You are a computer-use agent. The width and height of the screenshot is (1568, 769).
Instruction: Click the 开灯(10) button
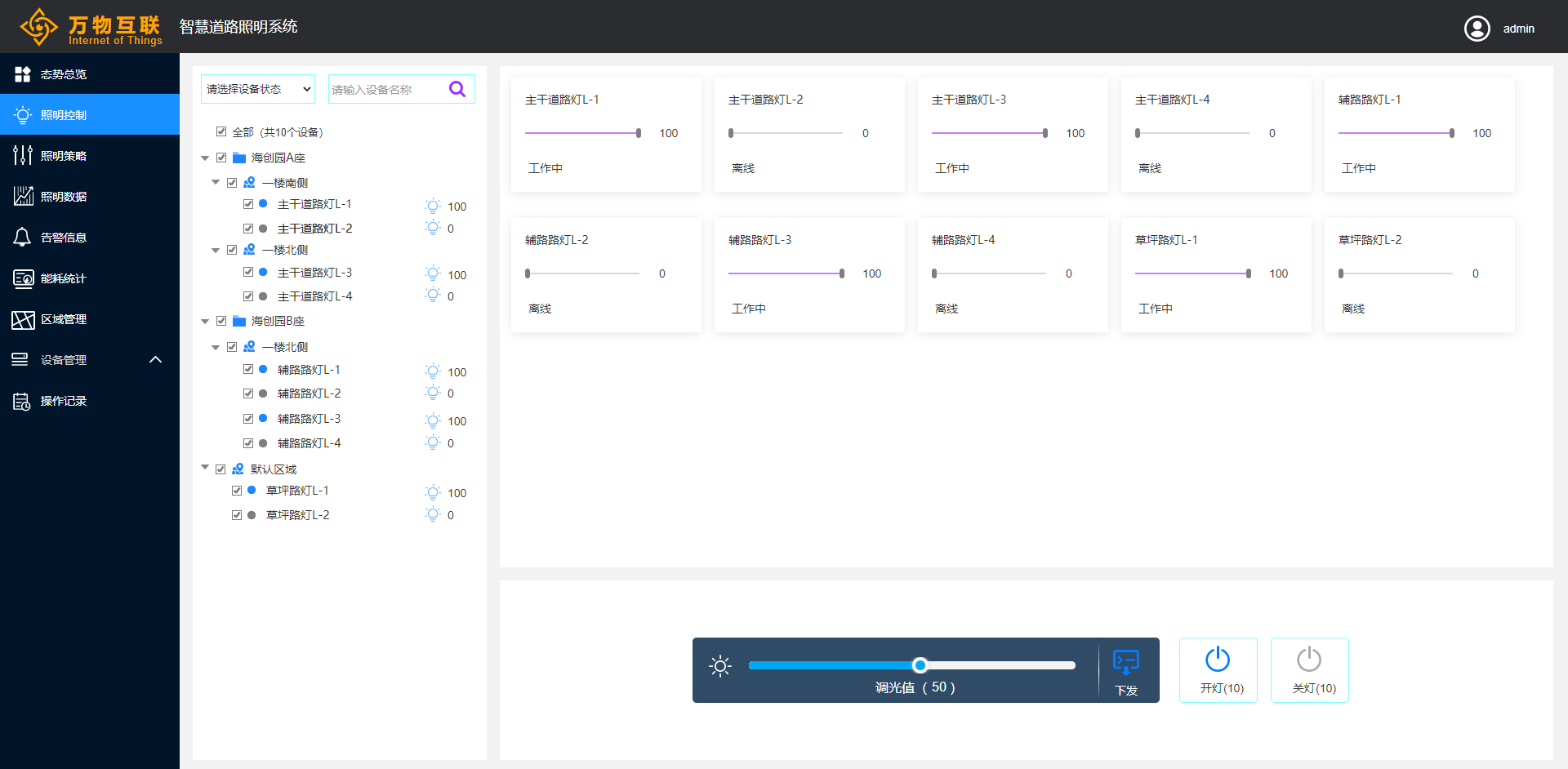click(1218, 670)
